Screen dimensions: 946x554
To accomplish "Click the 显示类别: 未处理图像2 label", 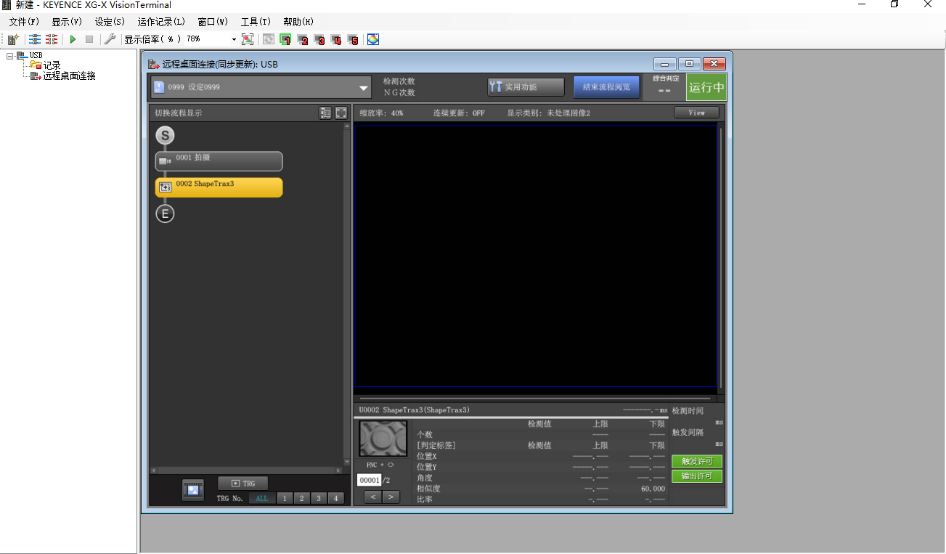I will pyautogui.click(x=548, y=113).
